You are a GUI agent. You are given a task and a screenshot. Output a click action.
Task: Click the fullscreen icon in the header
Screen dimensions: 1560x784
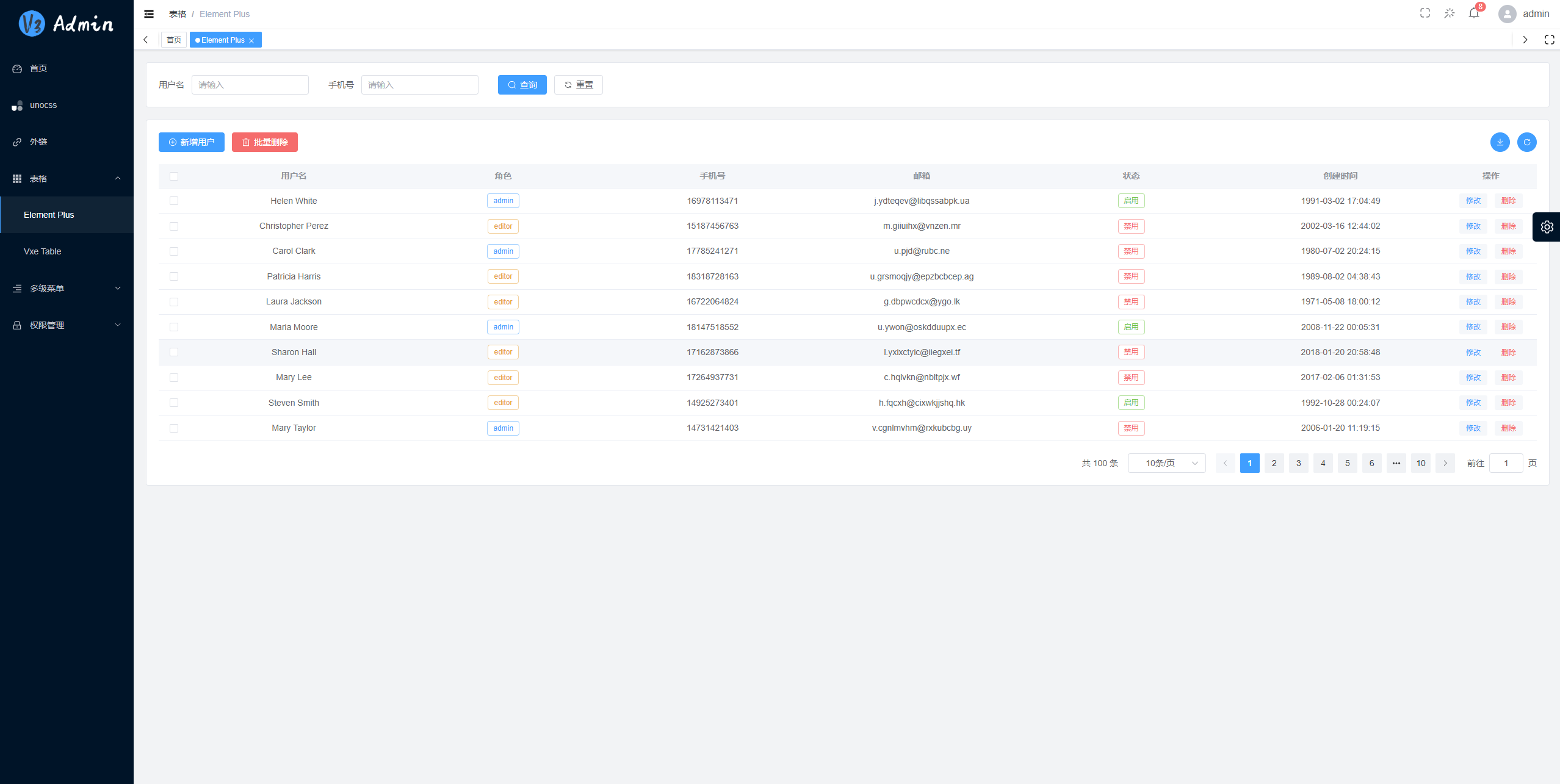(1425, 13)
